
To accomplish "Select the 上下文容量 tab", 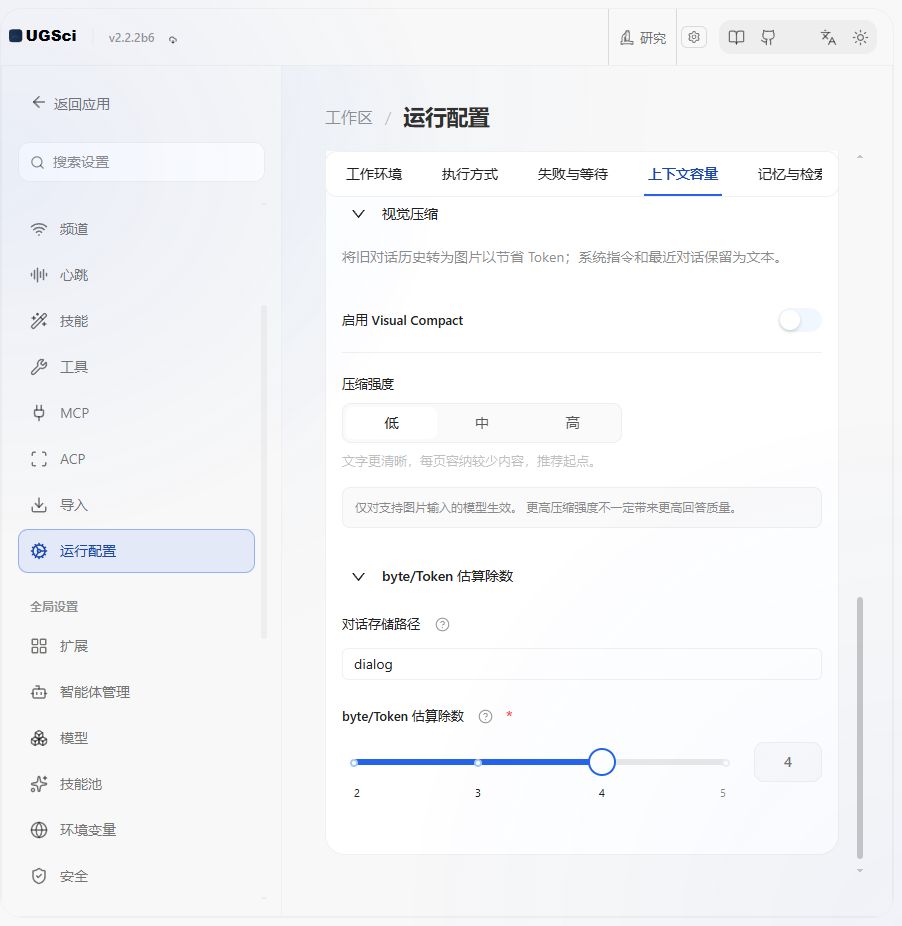I will [x=683, y=174].
